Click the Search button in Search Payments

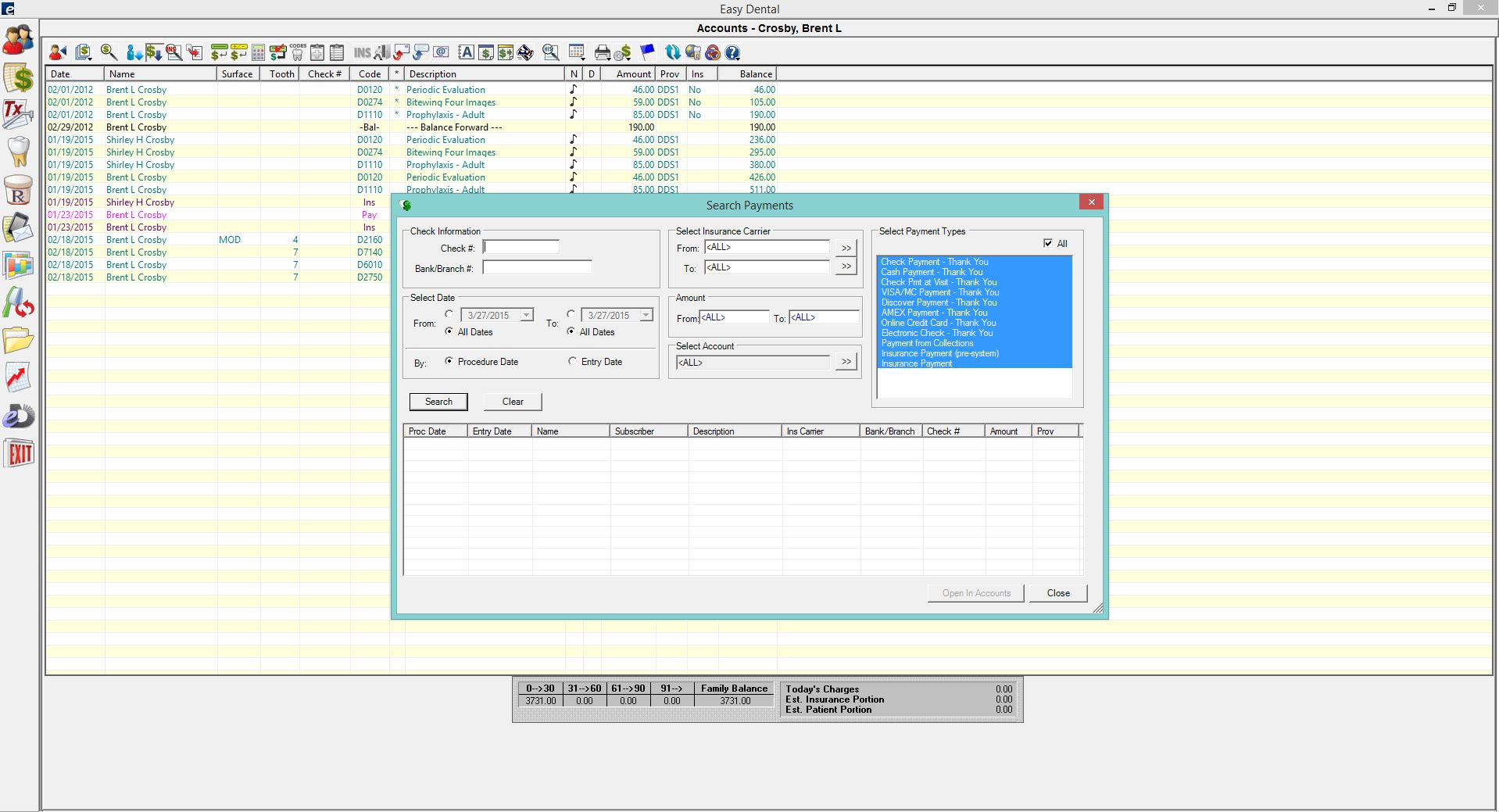point(438,402)
